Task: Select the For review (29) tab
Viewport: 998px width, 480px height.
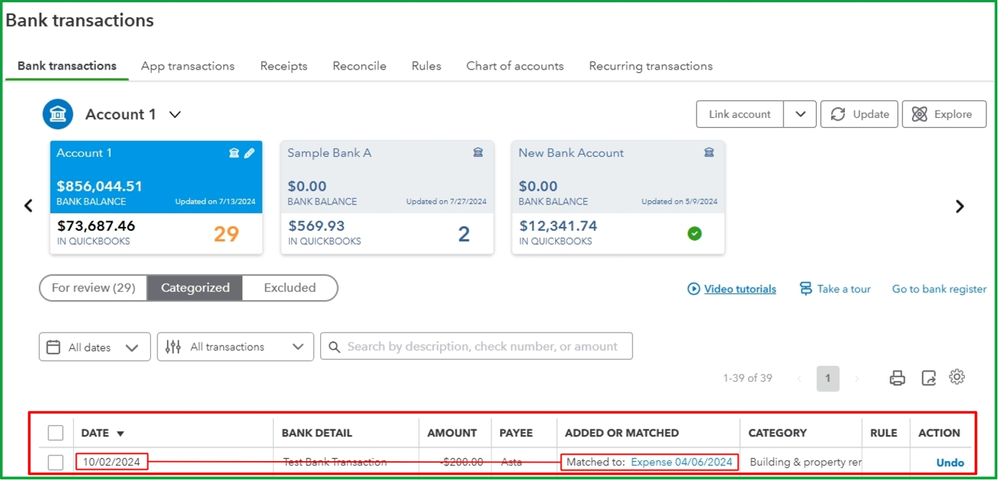Action: click(94, 288)
